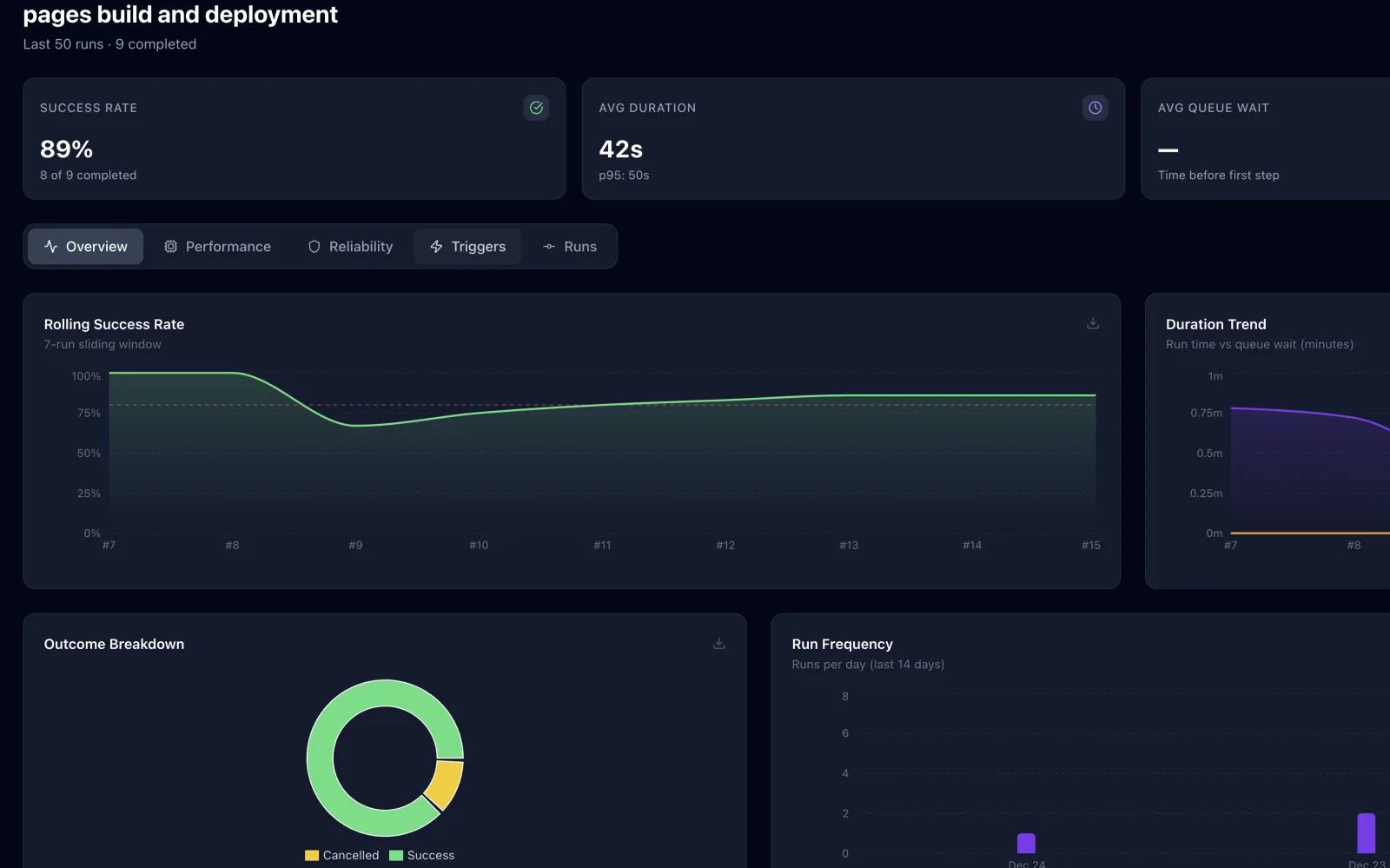Screen dimensions: 1390x868
Task: Click the Rolling Success Rate title
Action: (x=114, y=324)
